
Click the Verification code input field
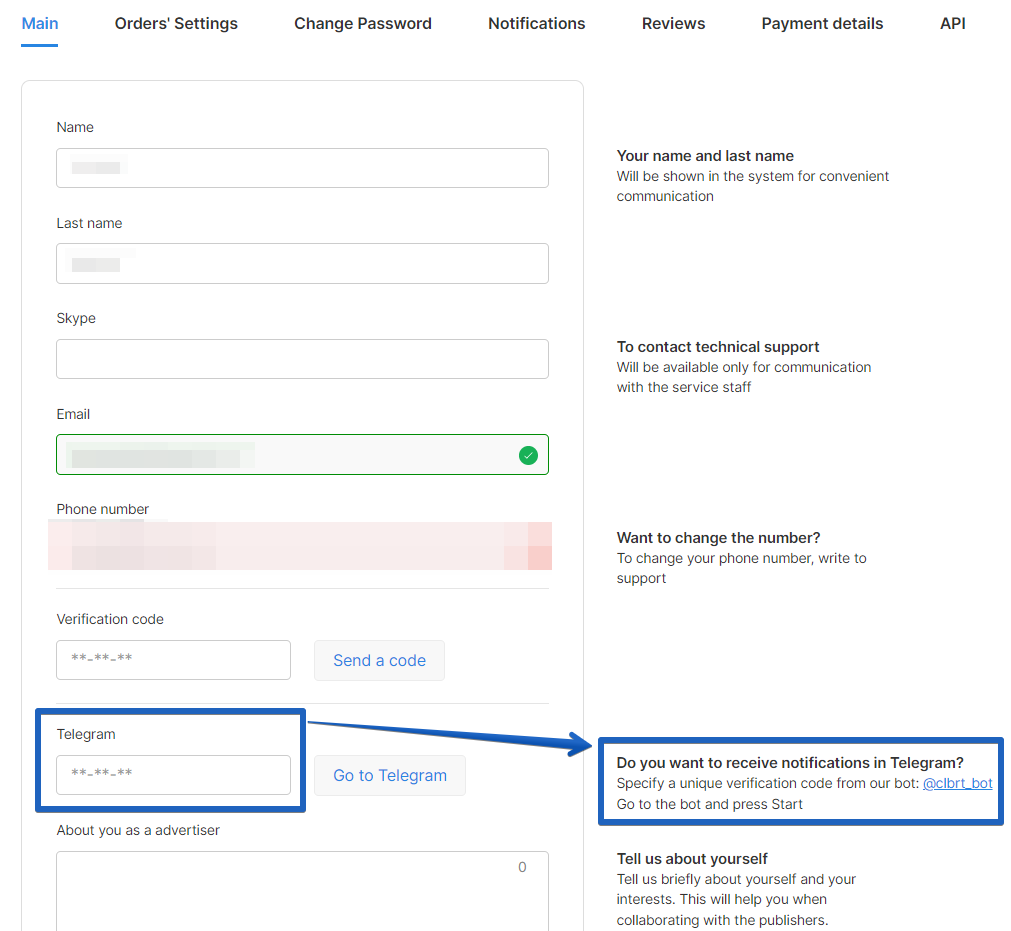coord(173,660)
